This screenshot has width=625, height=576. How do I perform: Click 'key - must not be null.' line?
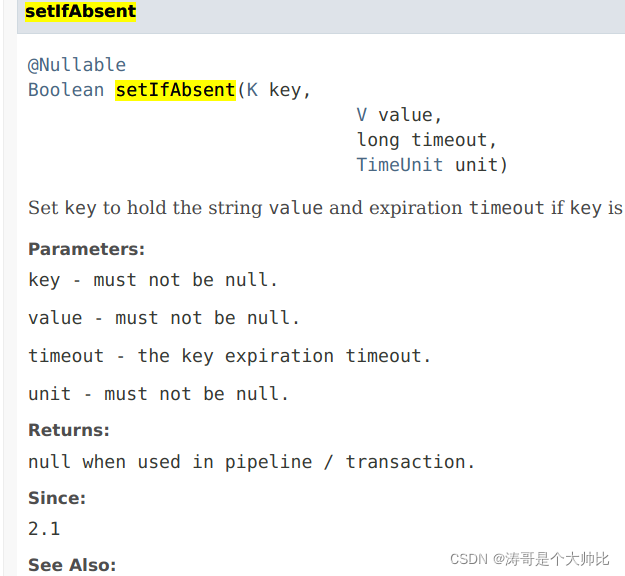[153, 280]
